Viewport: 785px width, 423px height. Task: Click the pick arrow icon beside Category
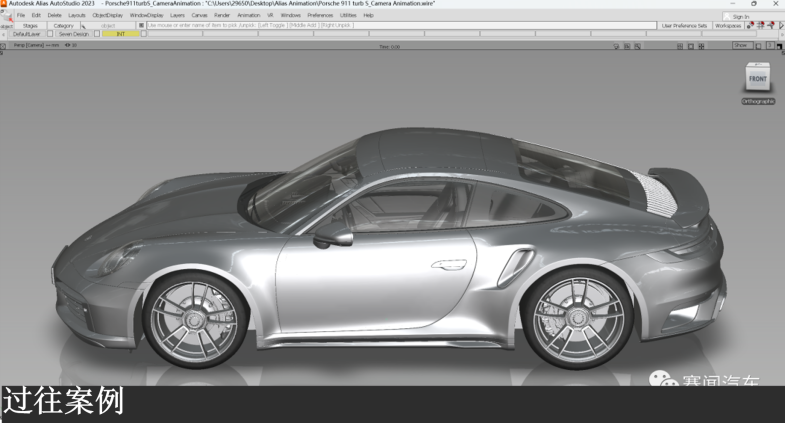[x=83, y=26]
